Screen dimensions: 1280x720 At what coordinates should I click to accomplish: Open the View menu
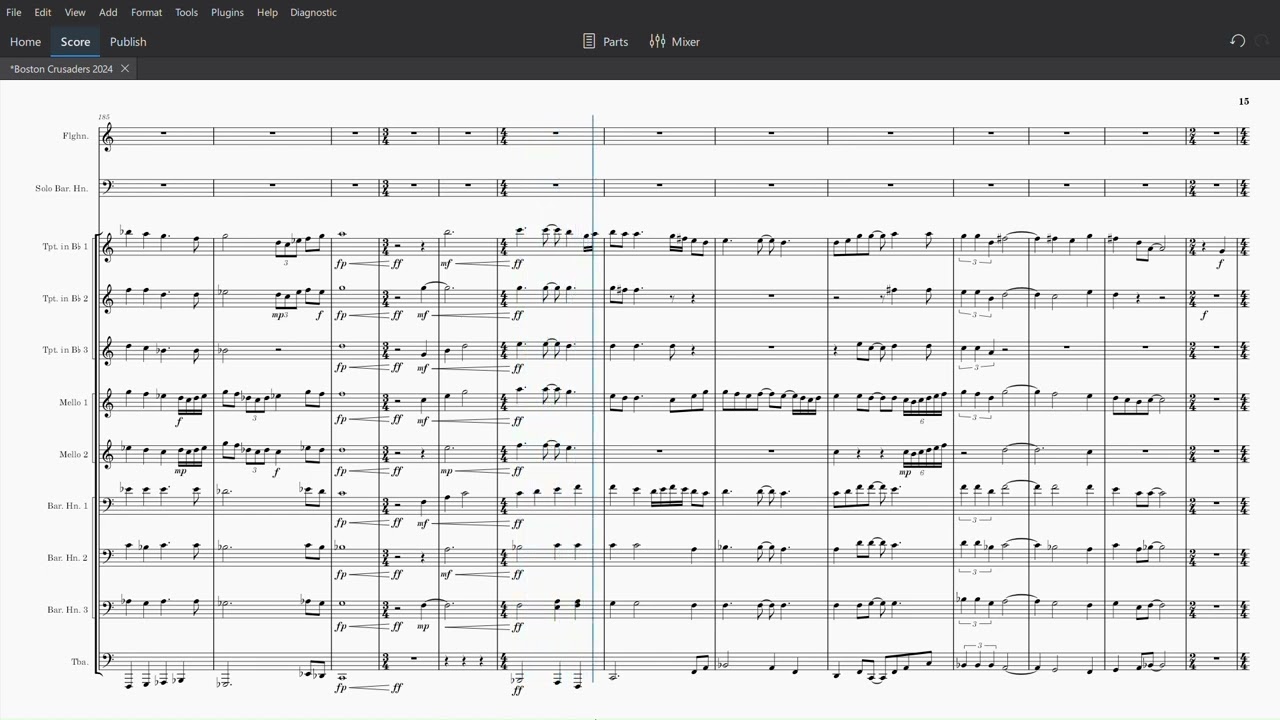pyautogui.click(x=75, y=12)
